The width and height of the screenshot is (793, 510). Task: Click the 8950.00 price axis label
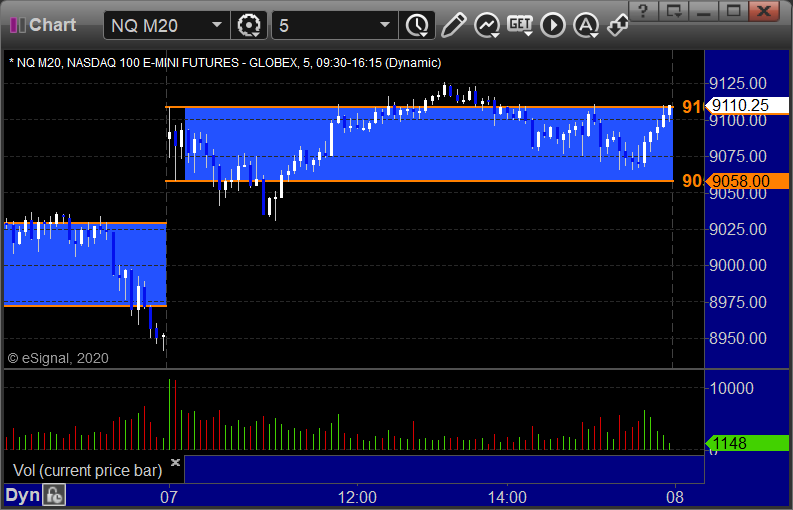(738, 338)
